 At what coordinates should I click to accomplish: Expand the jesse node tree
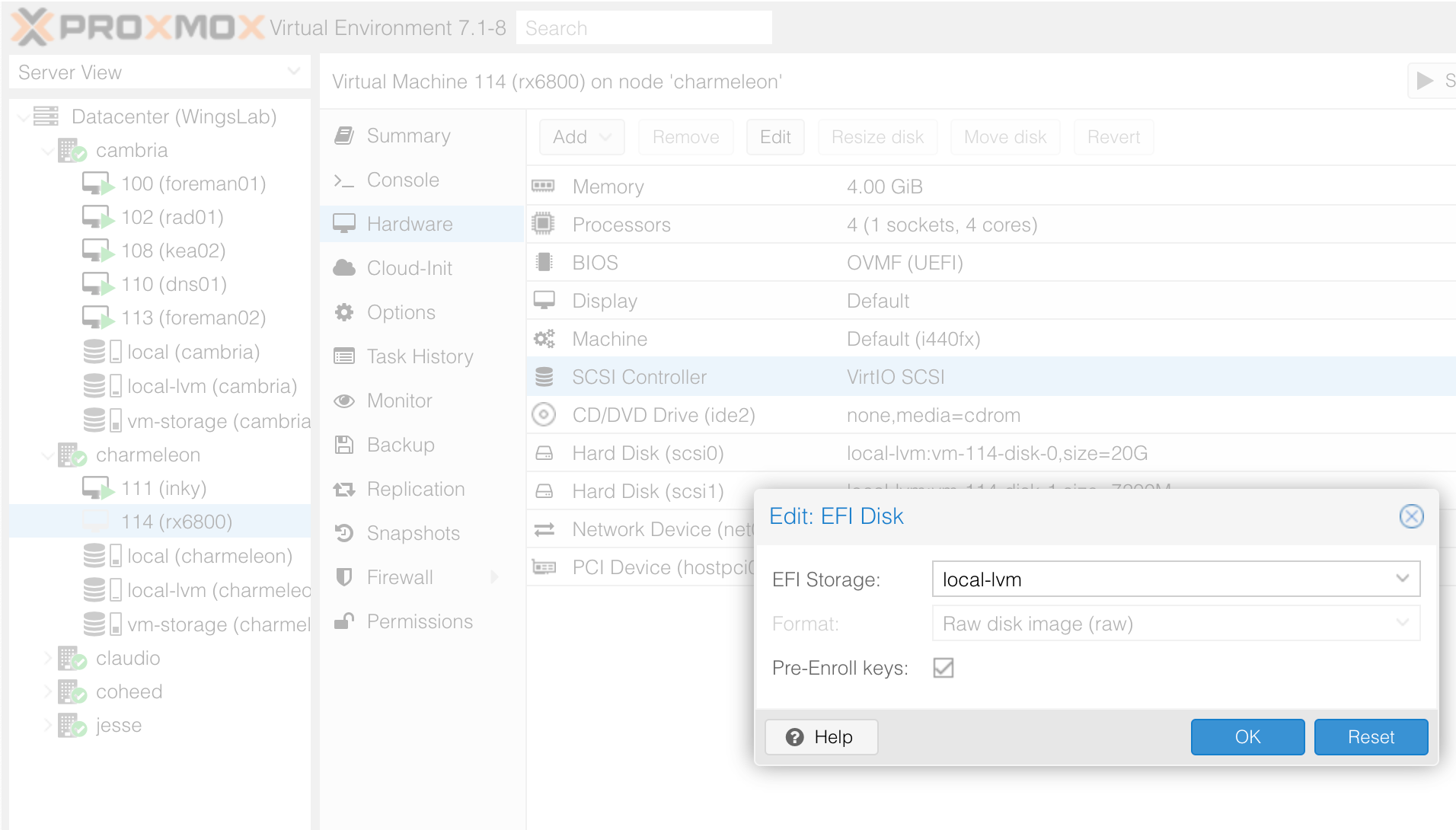pyautogui.click(x=47, y=725)
